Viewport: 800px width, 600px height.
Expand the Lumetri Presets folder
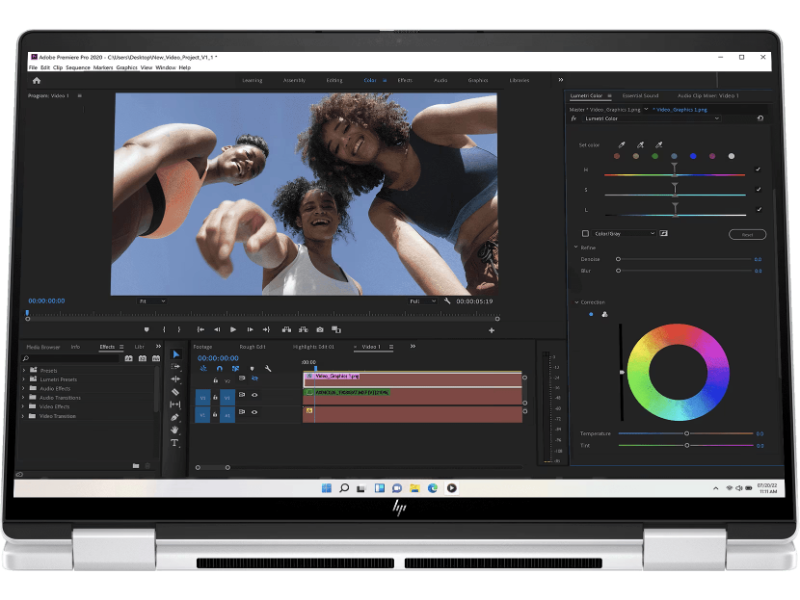click(24, 380)
